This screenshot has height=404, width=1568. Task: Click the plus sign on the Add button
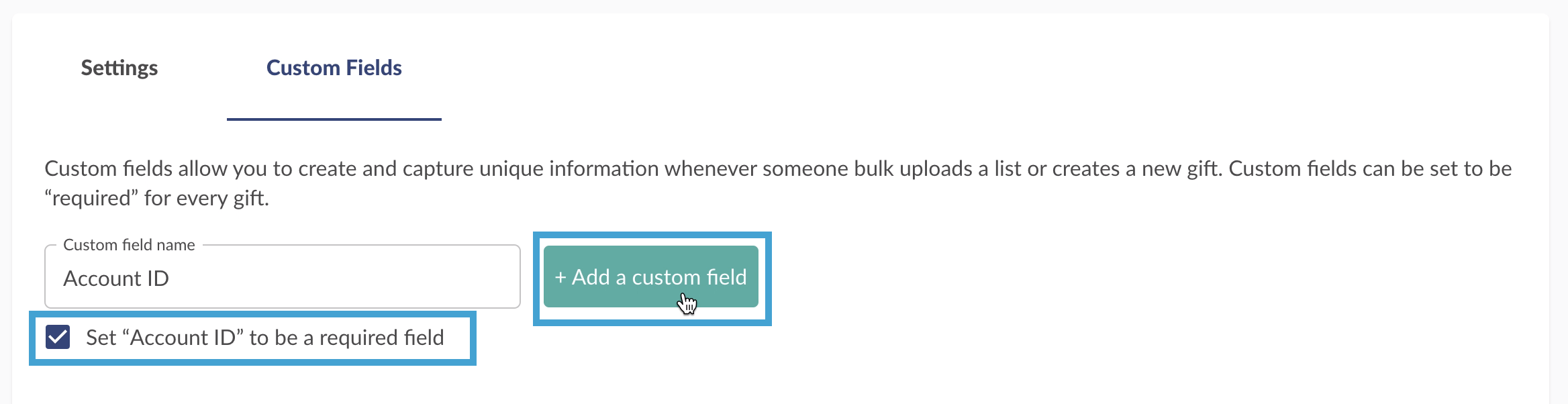coord(560,277)
